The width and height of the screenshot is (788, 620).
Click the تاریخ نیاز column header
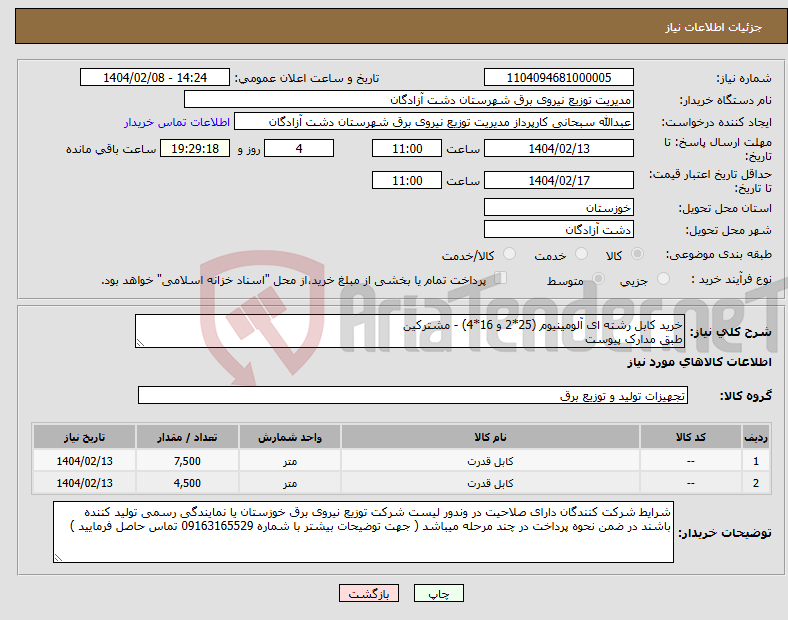(x=84, y=437)
